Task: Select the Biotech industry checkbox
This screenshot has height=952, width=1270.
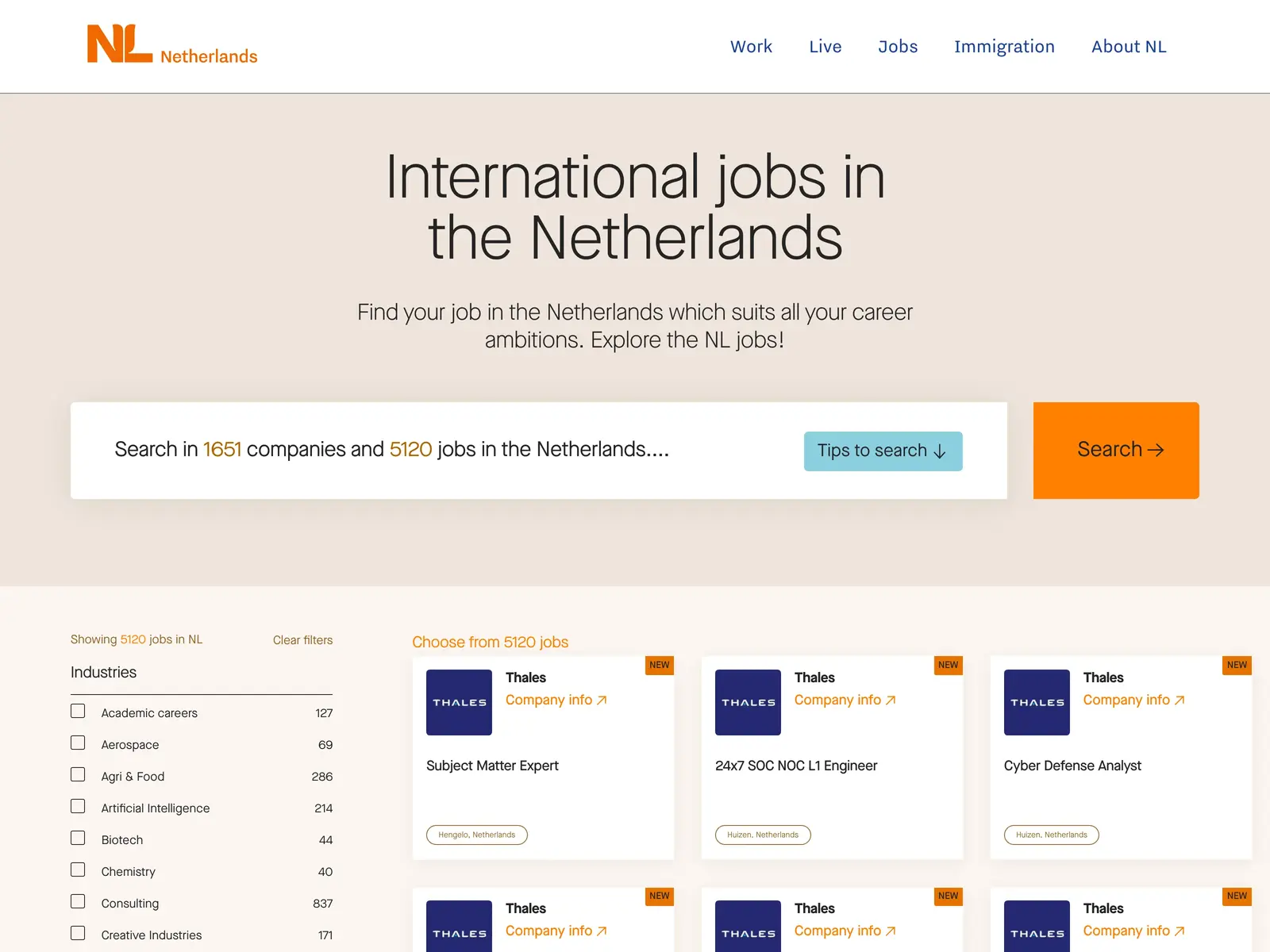Action: click(78, 838)
